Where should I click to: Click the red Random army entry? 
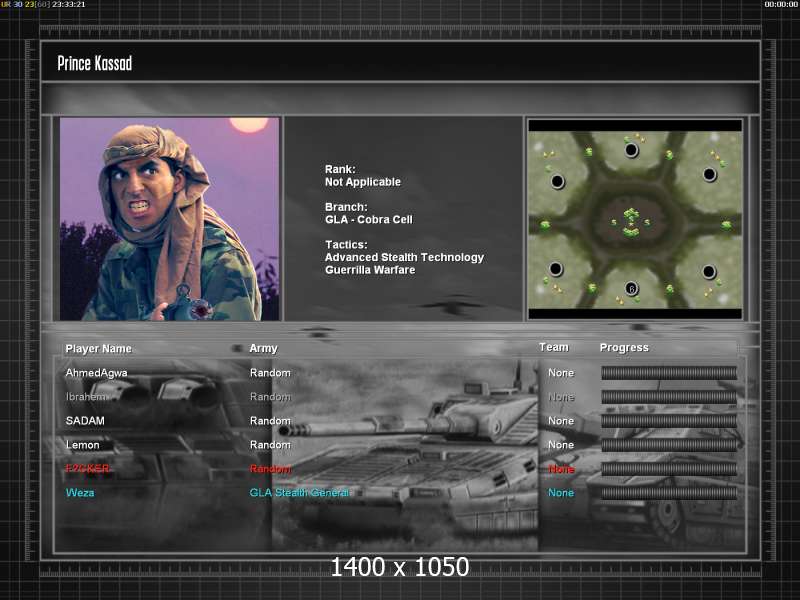tap(270, 469)
